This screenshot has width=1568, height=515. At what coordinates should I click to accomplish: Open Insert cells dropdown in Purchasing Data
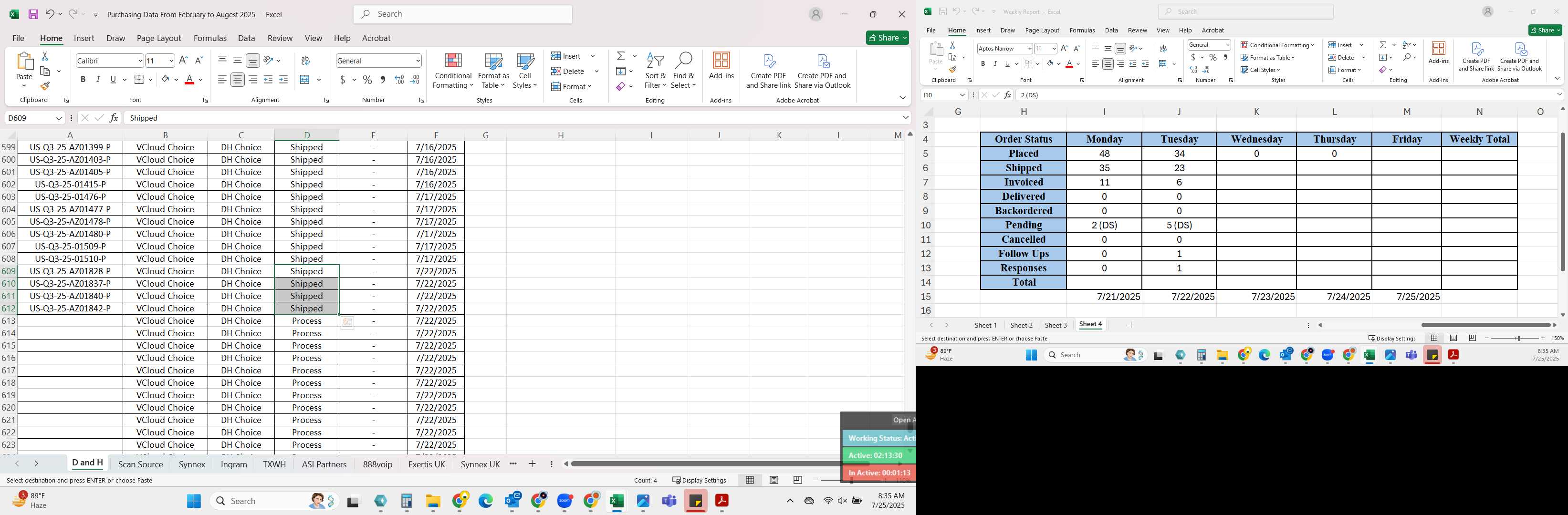[593, 56]
